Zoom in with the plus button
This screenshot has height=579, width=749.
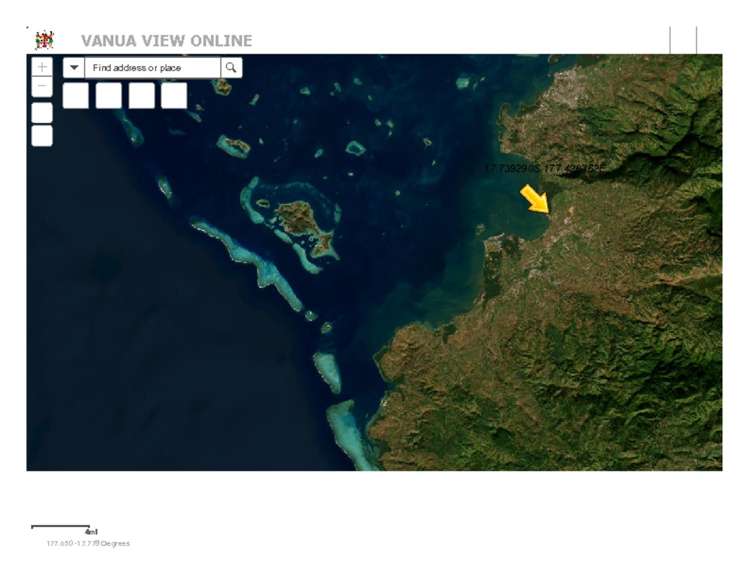(x=42, y=67)
